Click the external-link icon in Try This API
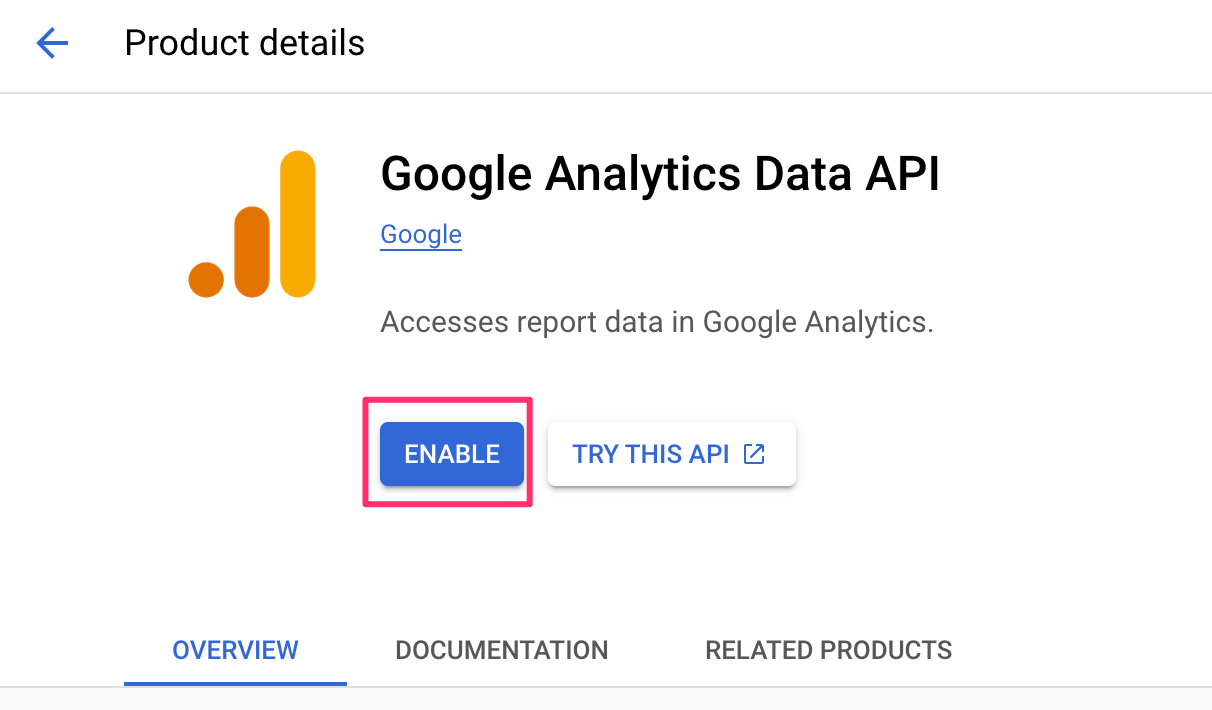Image resolution: width=1212 pixels, height=710 pixels. click(x=754, y=454)
